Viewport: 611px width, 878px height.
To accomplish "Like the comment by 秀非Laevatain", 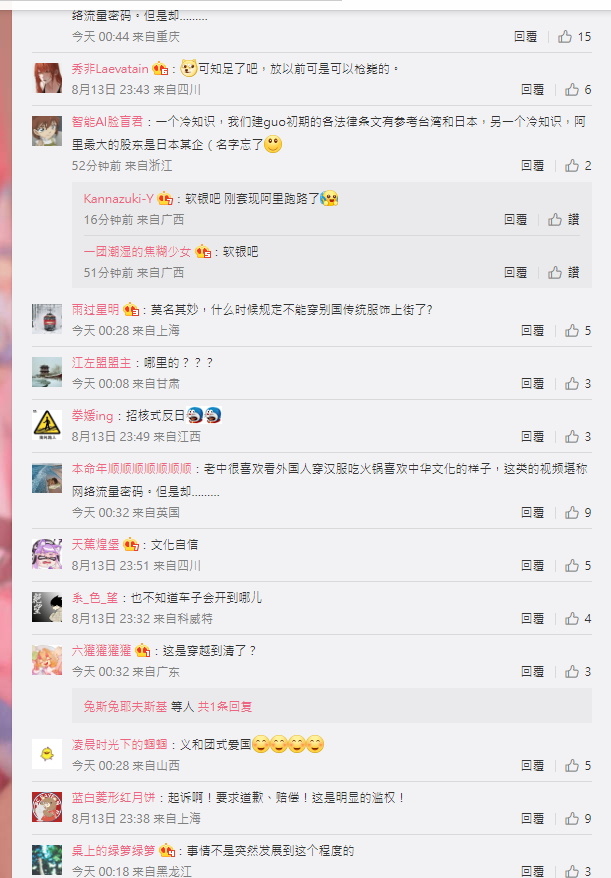I will 577,90.
